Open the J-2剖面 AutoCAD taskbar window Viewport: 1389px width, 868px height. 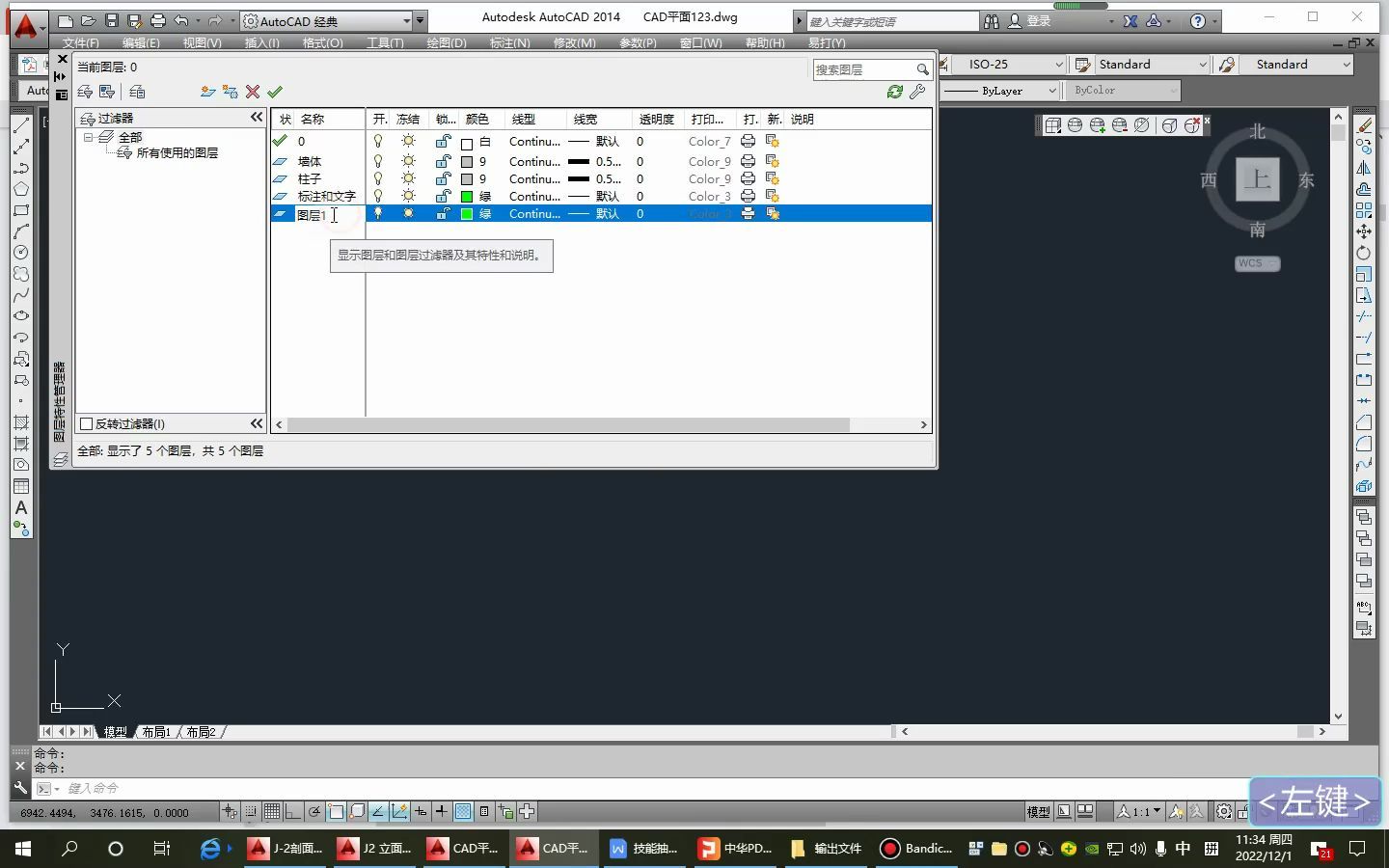(286, 849)
